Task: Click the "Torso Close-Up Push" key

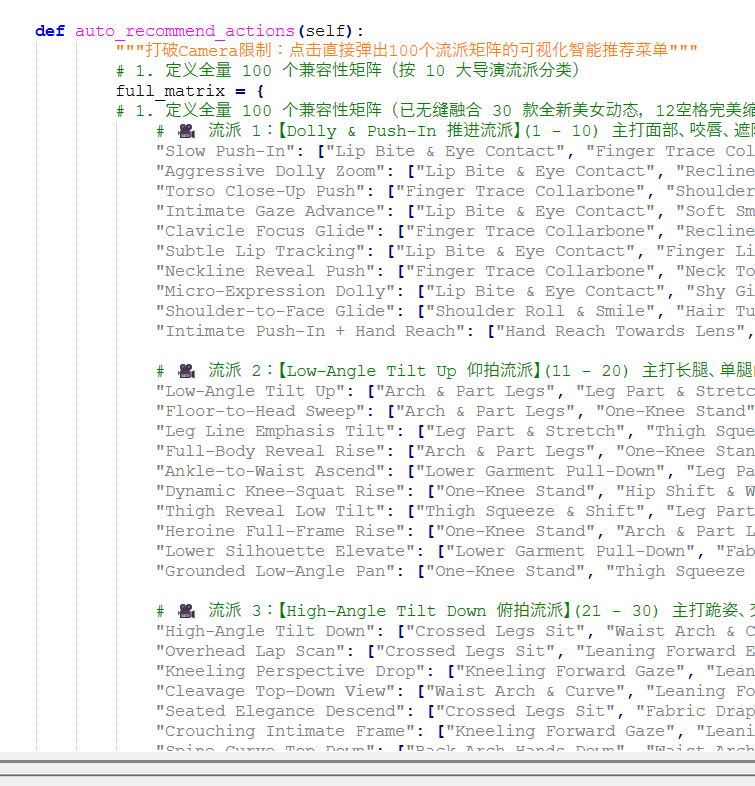Action: tap(265, 191)
